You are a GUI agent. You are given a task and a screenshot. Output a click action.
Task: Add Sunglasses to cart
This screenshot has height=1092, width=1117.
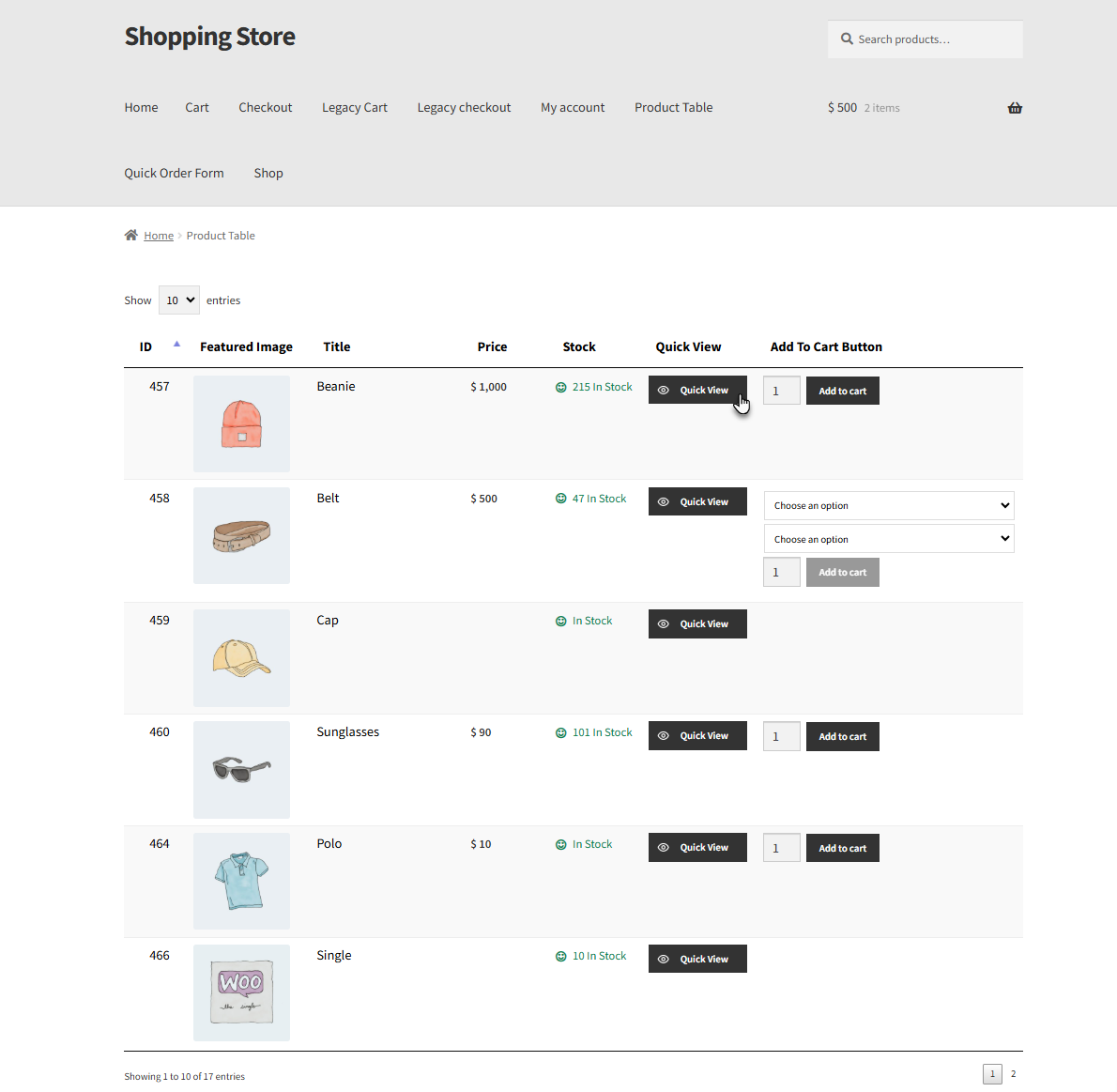(x=842, y=736)
